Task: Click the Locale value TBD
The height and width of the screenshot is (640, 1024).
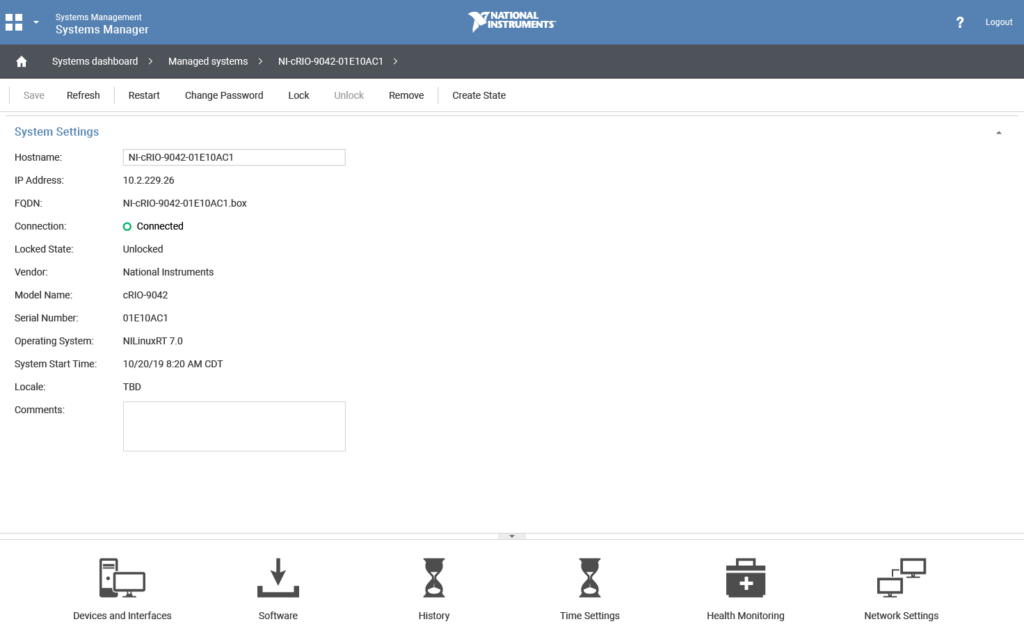Action: tap(132, 387)
